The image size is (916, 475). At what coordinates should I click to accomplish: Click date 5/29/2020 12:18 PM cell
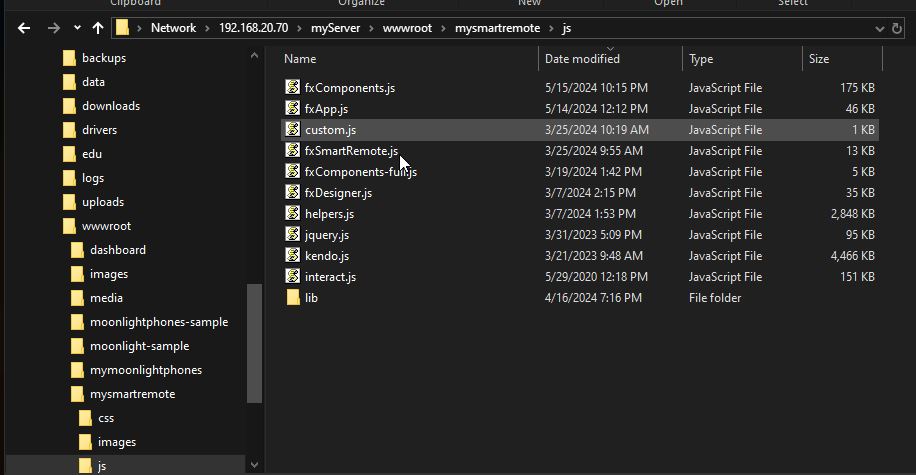(596, 277)
